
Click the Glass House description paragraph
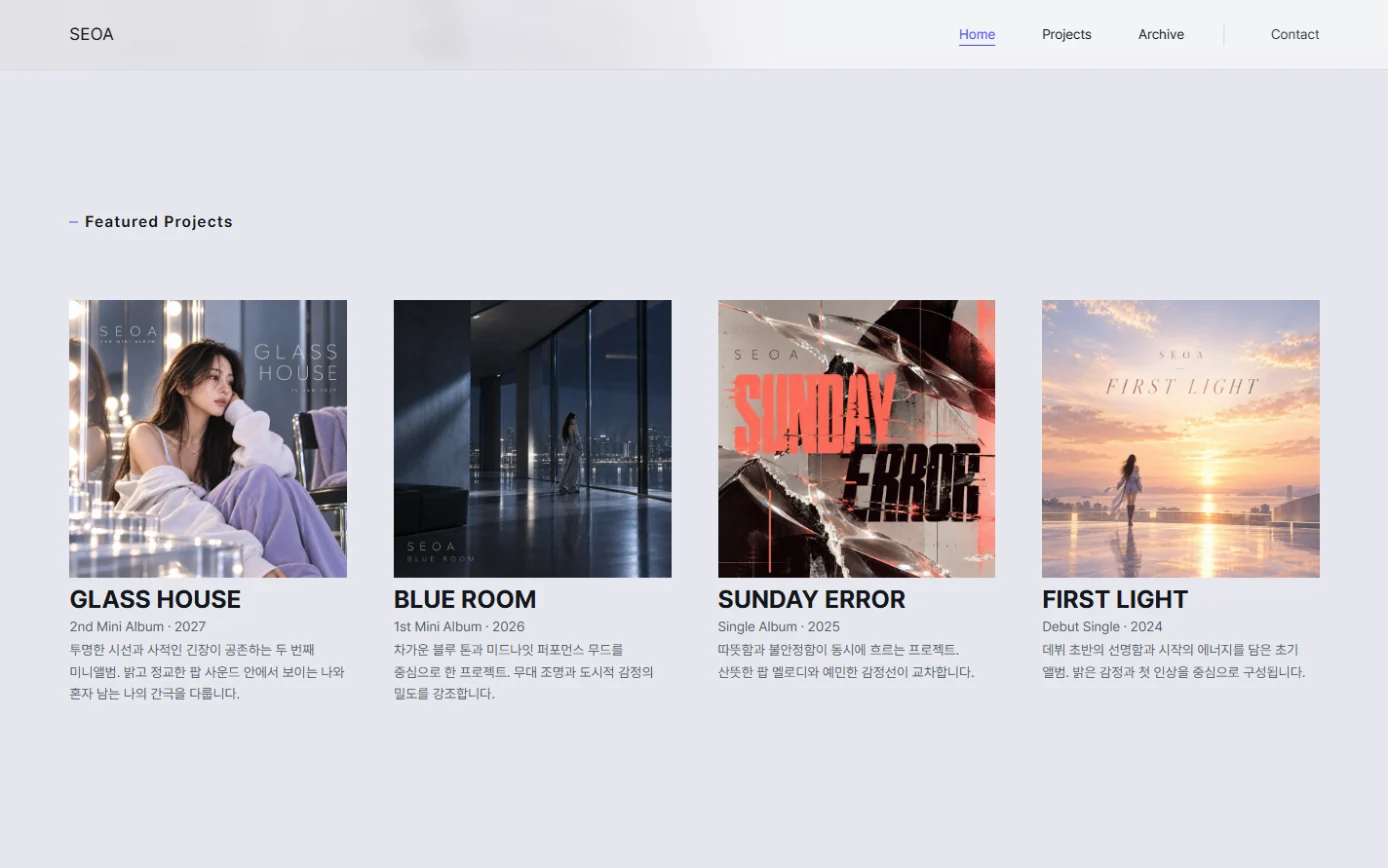coord(207,672)
